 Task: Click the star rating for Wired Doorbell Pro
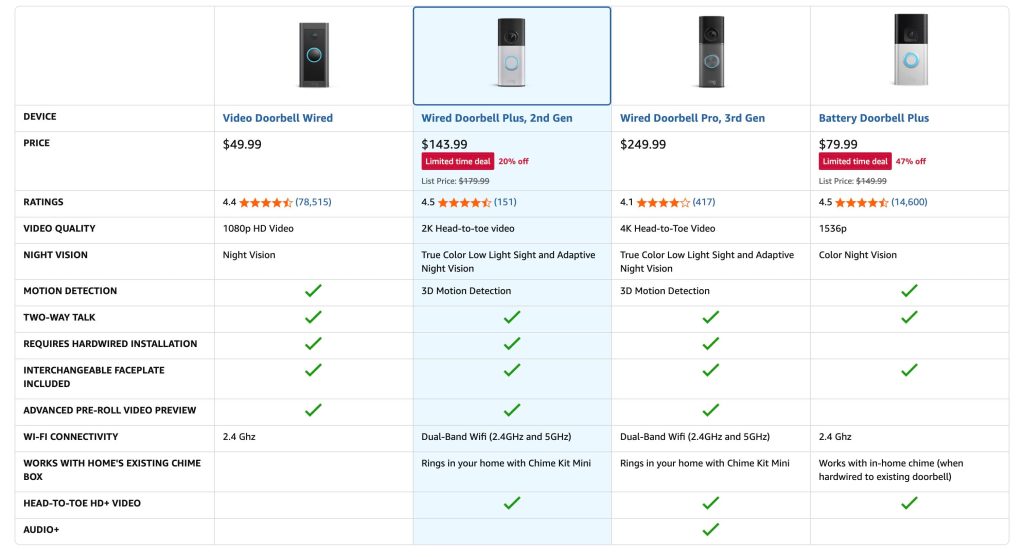point(663,202)
